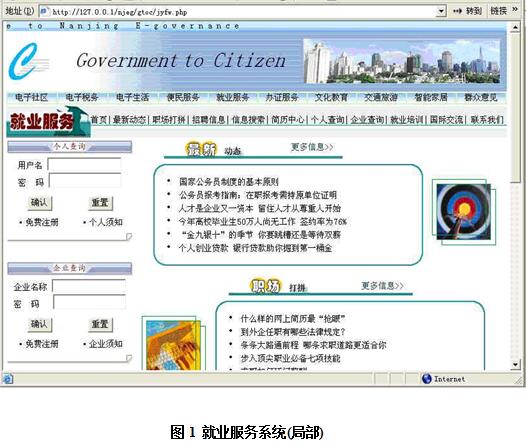This screenshot has width=526, height=446.
Task: Click 确认 button under 个人查询
Action: (40, 203)
